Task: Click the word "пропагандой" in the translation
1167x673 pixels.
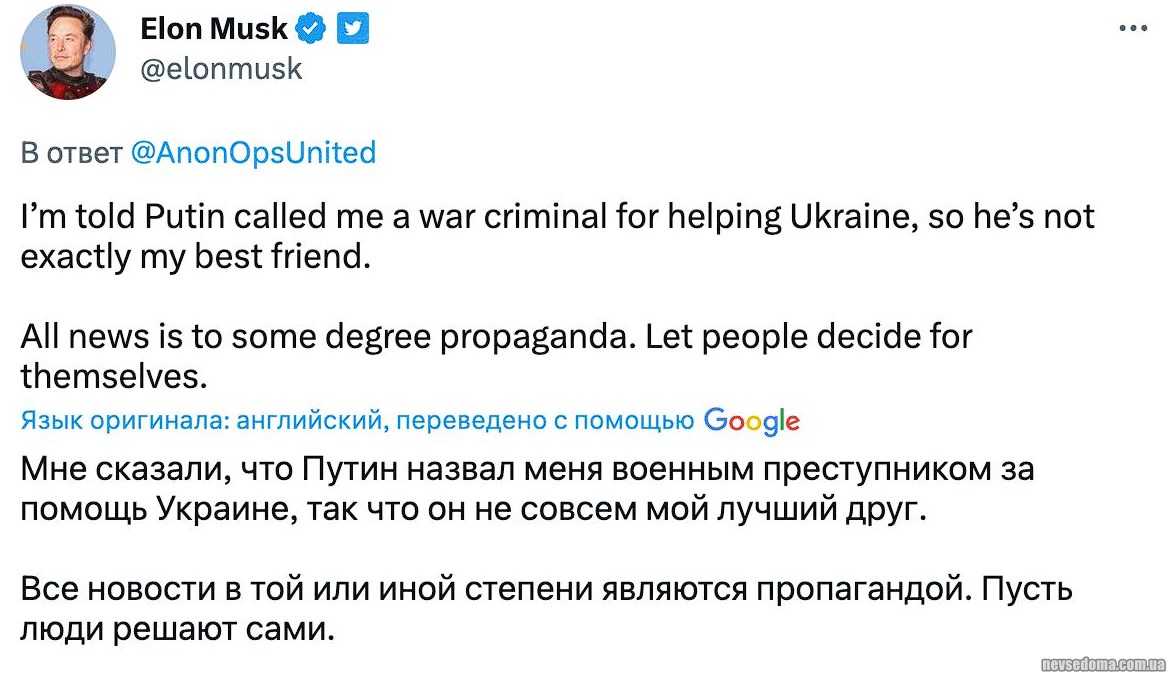Action: [861, 590]
